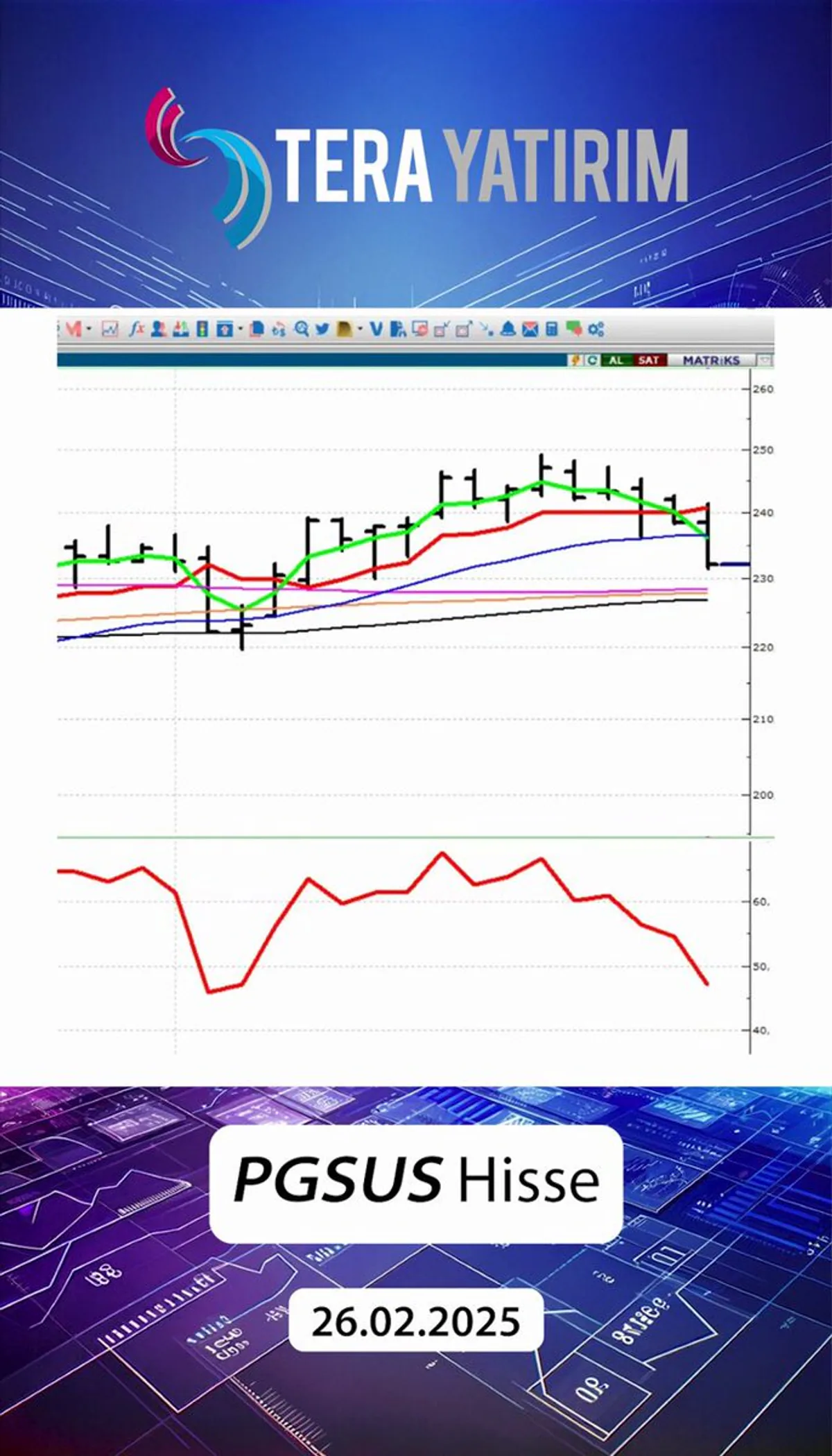Screen dimensions: 832x1456
Task: Click the traffic light icon
Action: (202, 329)
